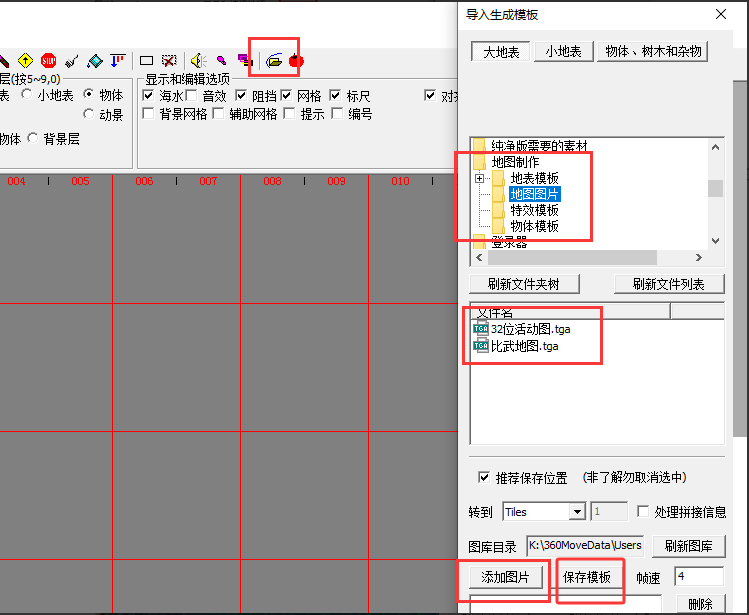This screenshot has width=749, height=615.
Task: Expand the 地表模板 tree node
Action: coord(480,178)
